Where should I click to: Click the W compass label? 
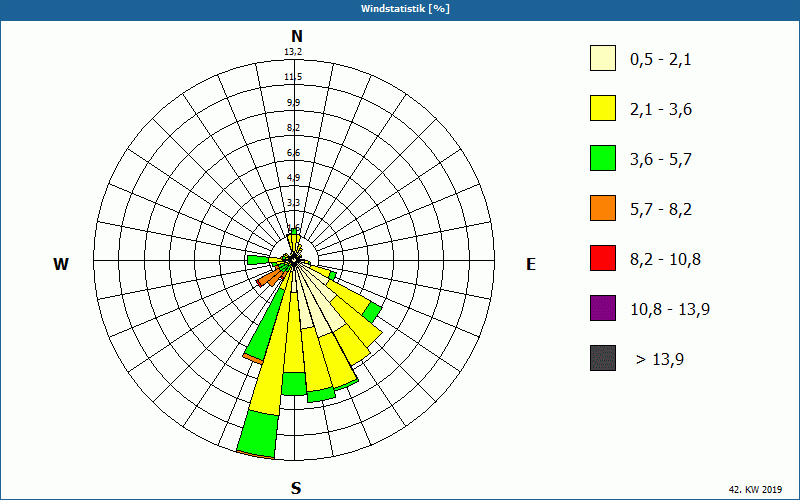point(61,264)
